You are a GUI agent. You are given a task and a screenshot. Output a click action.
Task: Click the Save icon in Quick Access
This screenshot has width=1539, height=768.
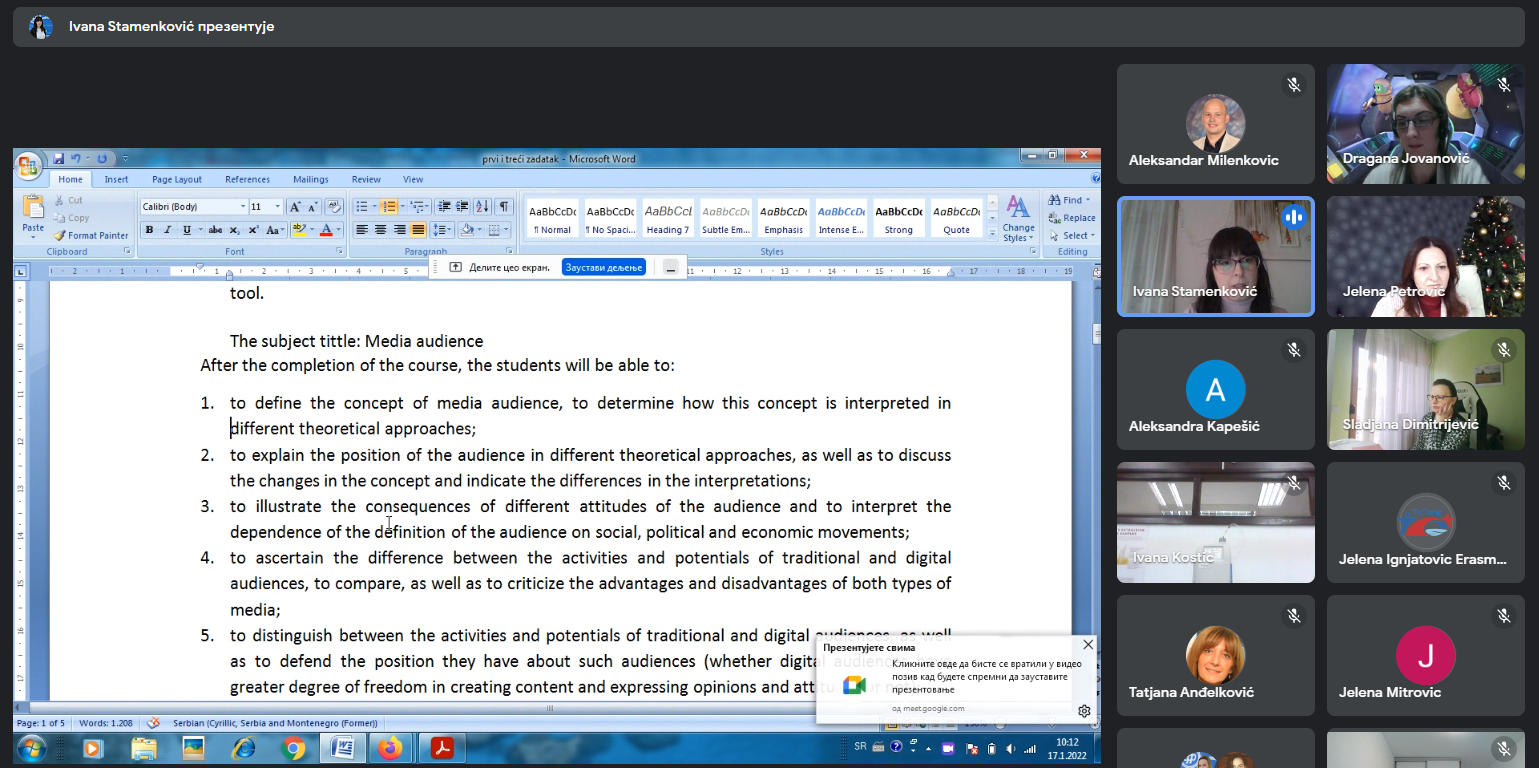58,159
